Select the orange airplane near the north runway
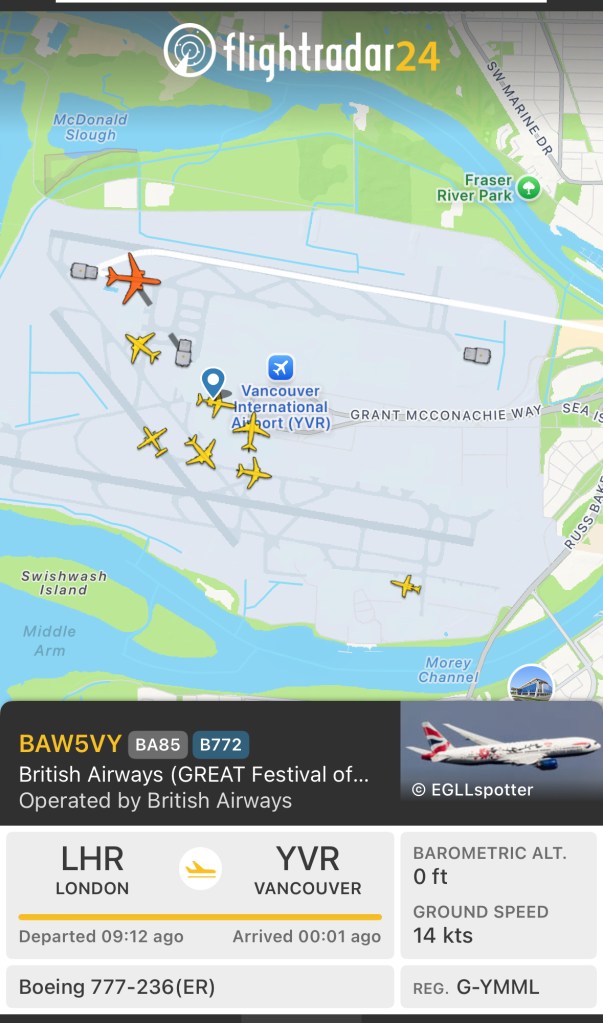The height and width of the screenshot is (1023, 603). click(x=133, y=279)
